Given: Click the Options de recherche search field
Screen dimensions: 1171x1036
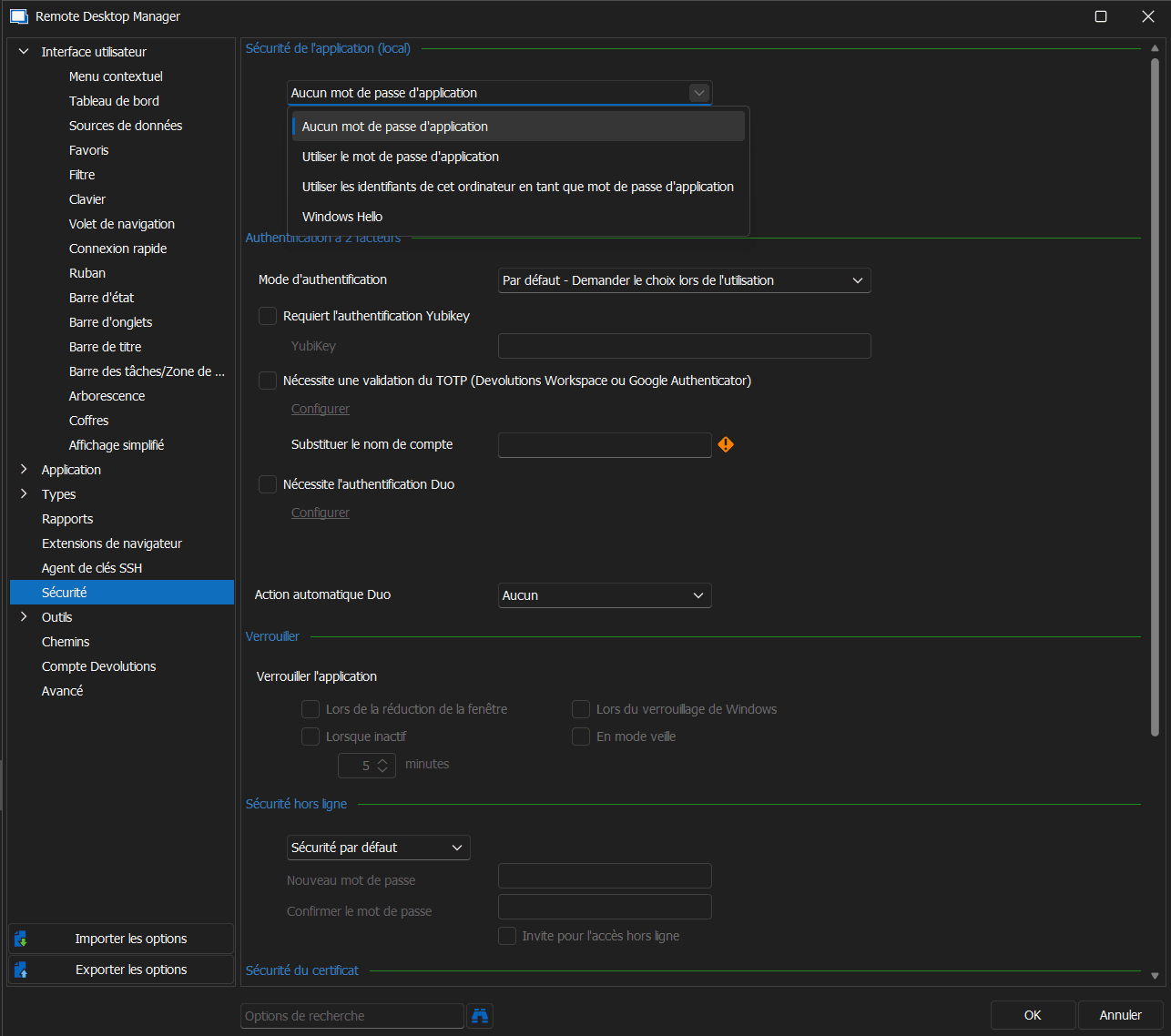Looking at the screenshot, I should (351, 1016).
